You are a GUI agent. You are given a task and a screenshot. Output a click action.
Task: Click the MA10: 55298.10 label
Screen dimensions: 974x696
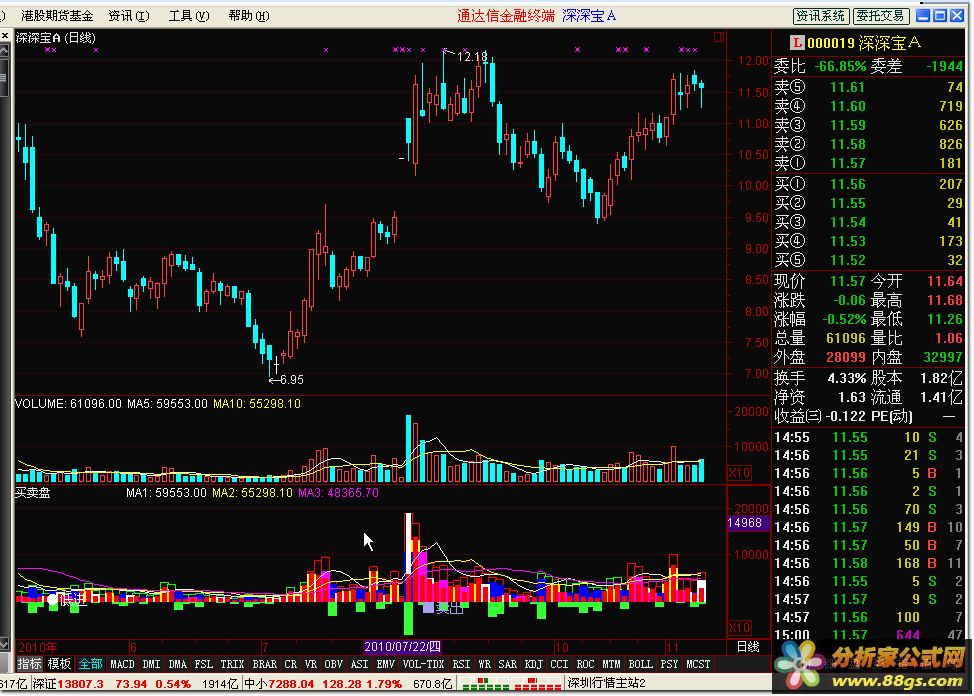point(257,404)
